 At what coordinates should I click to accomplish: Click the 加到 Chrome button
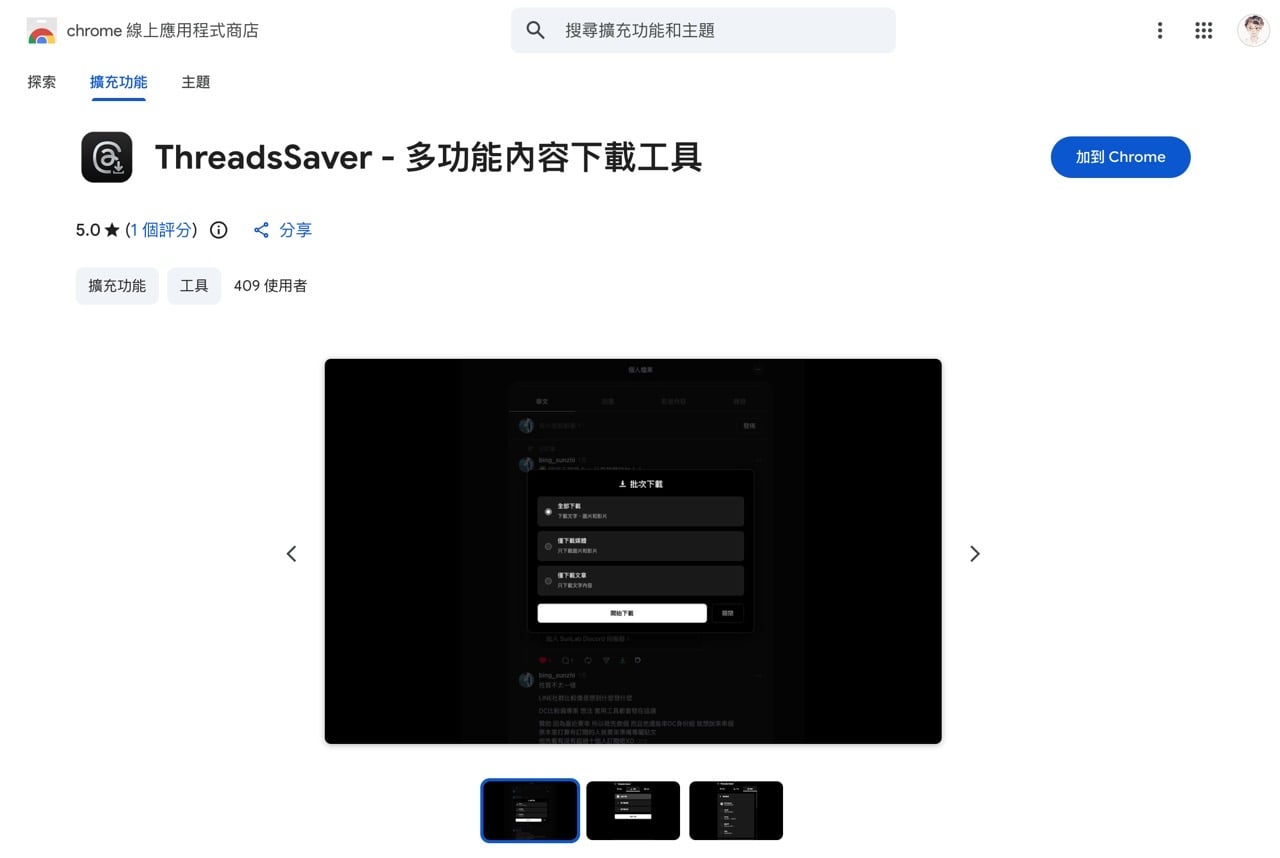point(1120,157)
